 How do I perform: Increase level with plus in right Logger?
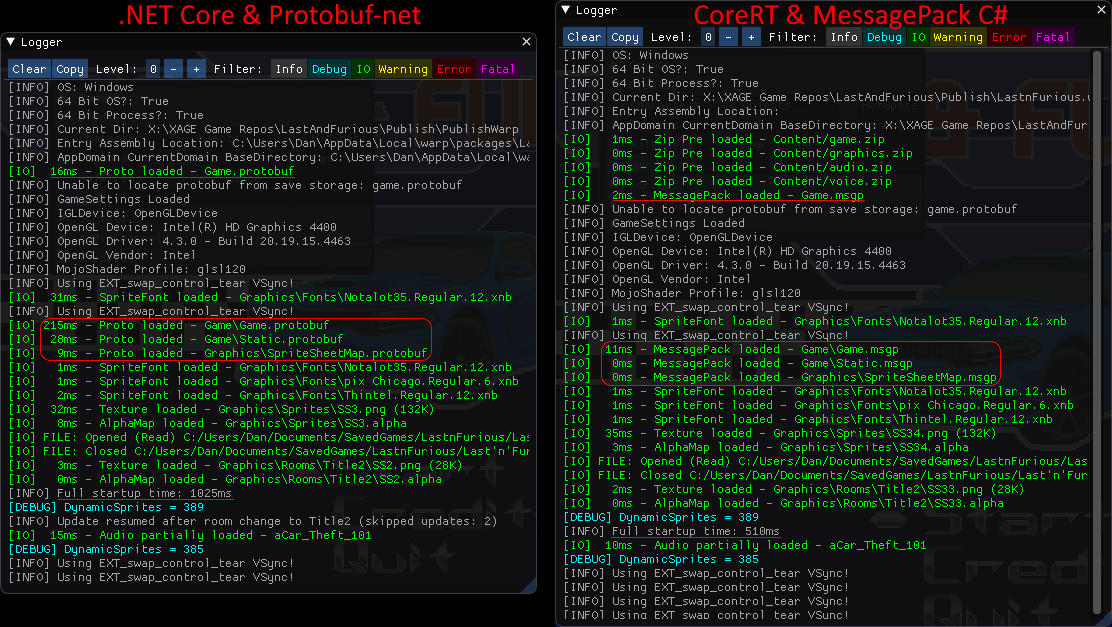coord(751,37)
